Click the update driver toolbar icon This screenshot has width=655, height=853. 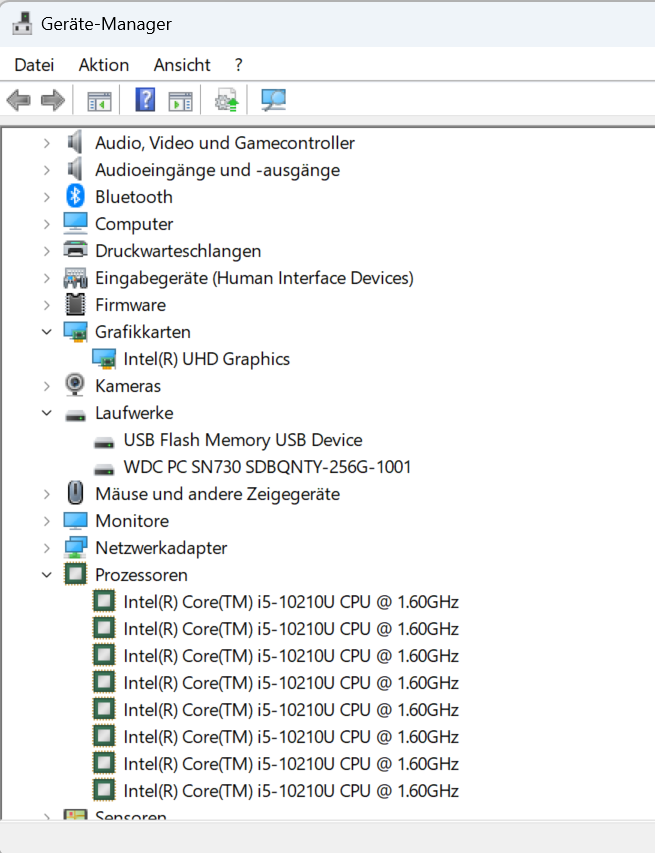point(226,100)
